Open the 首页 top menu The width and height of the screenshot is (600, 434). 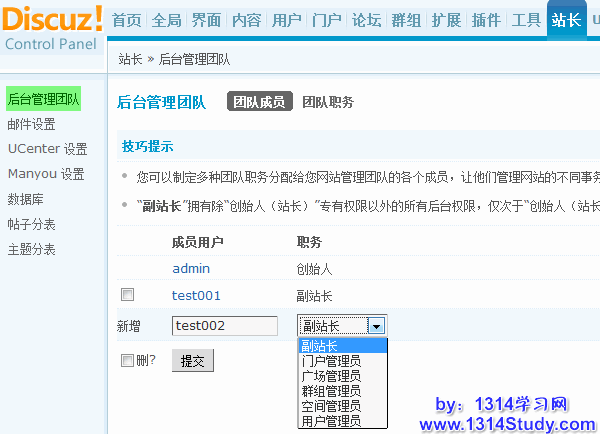point(126,21)
